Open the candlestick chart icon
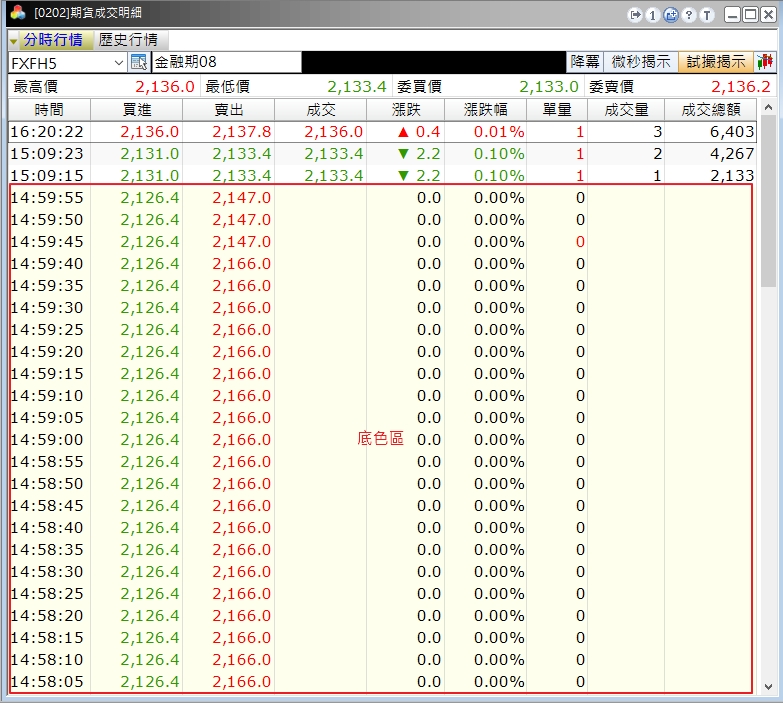 766,62
